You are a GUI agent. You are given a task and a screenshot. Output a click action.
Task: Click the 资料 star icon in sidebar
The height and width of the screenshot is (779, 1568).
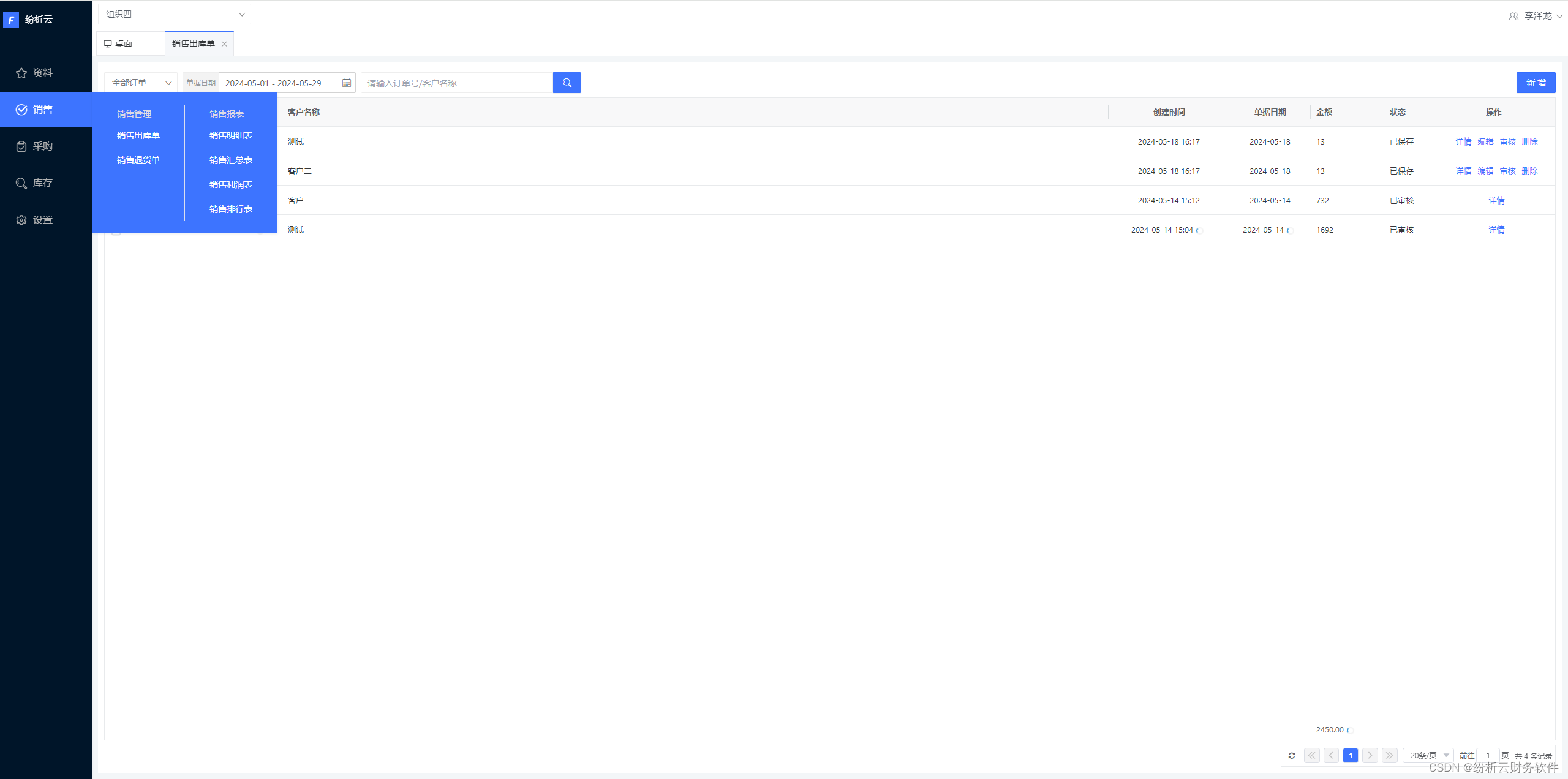tap(21, 73)
